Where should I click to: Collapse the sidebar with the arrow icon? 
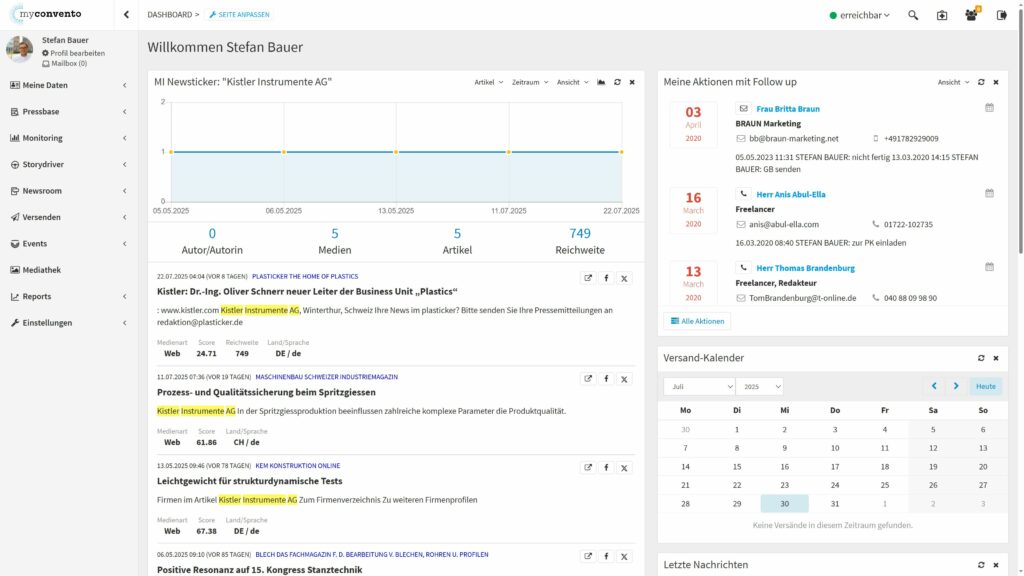tap(126, 14)
